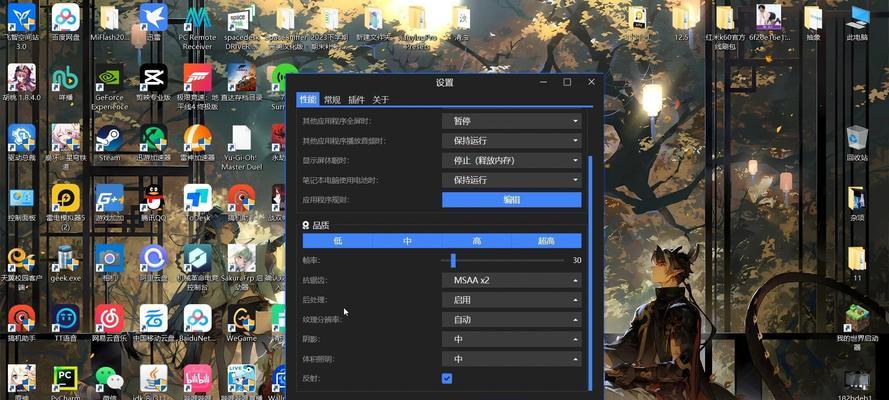
Task: Switch to the 关于 tab
Action: coord(380,100)
